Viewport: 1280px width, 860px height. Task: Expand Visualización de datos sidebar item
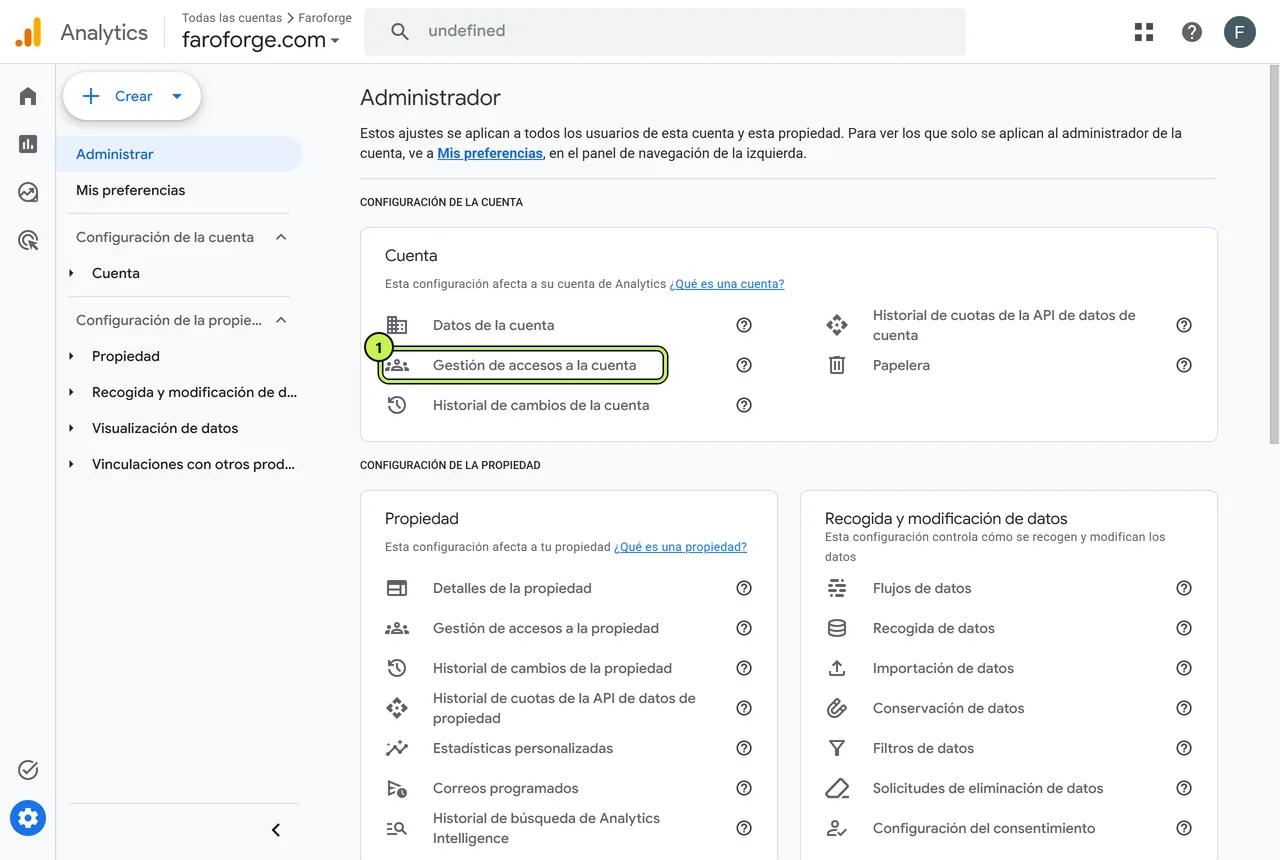(x=71, y=428)
